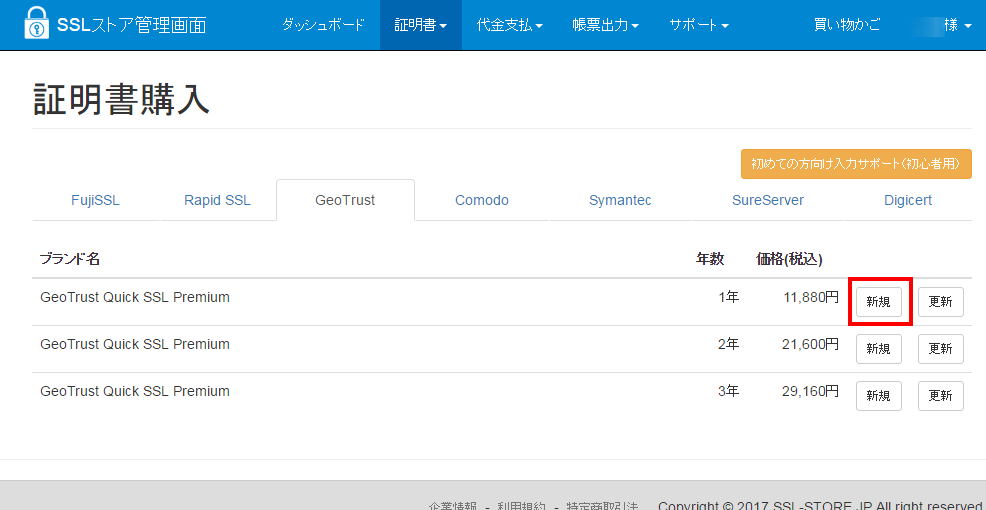Click 新規 for the 3年 plan
This screenshot has width=986, height=510.
[878, 396]
